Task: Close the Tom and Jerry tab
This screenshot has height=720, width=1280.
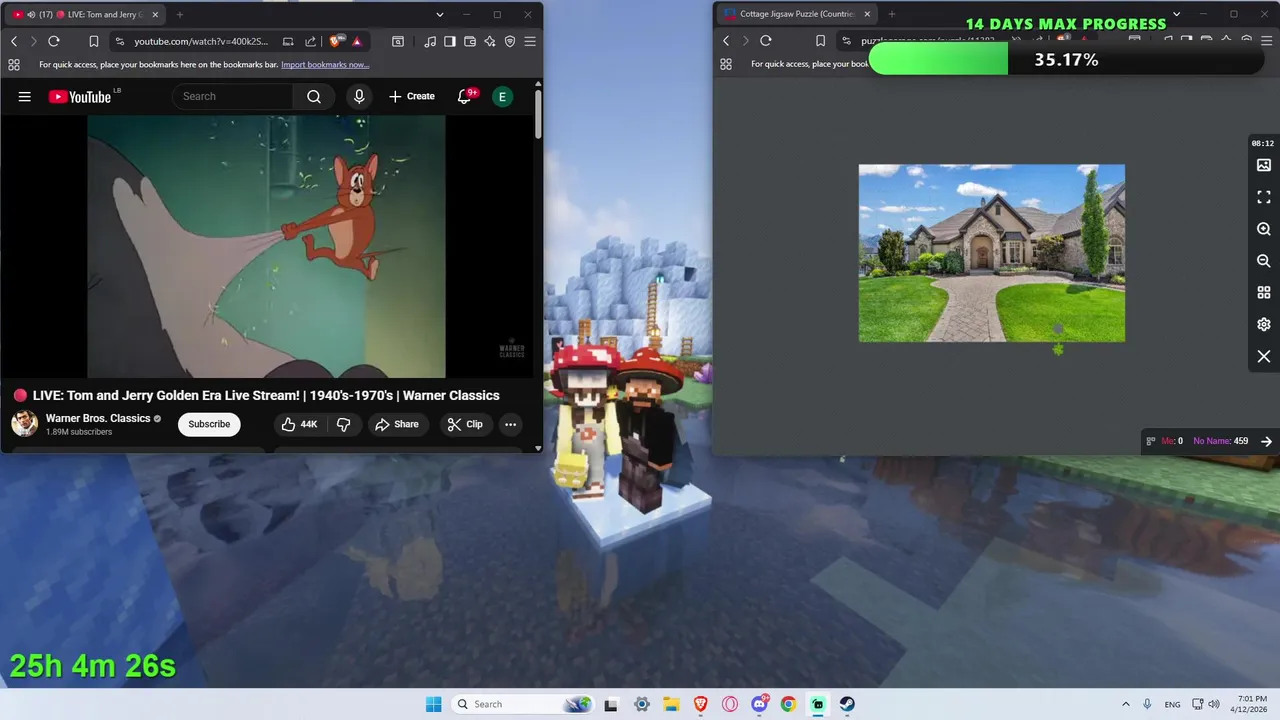Action: tap(155, 15)
